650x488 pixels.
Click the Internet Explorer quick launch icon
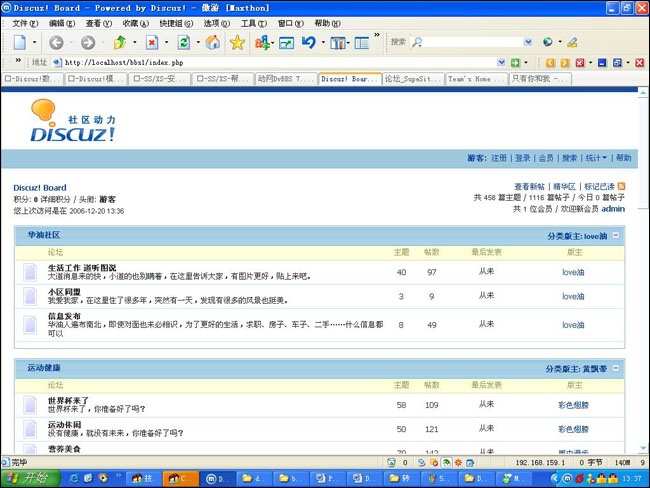click(74, 478)
